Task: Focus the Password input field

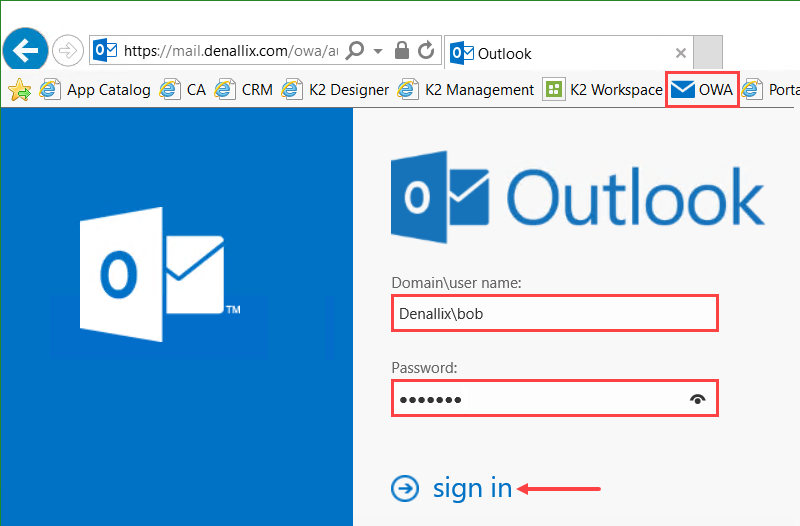Action: [x=555, y=398]
